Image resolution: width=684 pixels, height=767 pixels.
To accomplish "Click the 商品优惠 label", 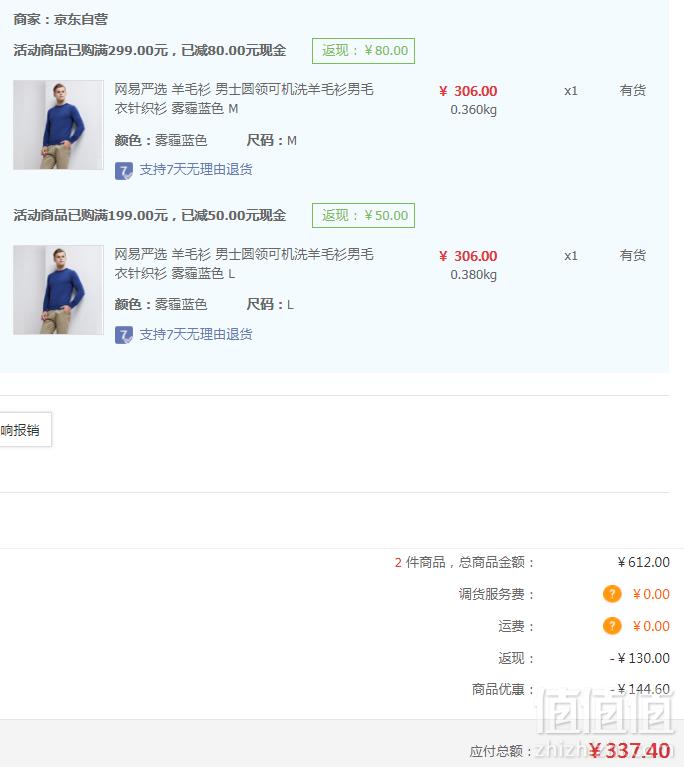I will (502, 689).
